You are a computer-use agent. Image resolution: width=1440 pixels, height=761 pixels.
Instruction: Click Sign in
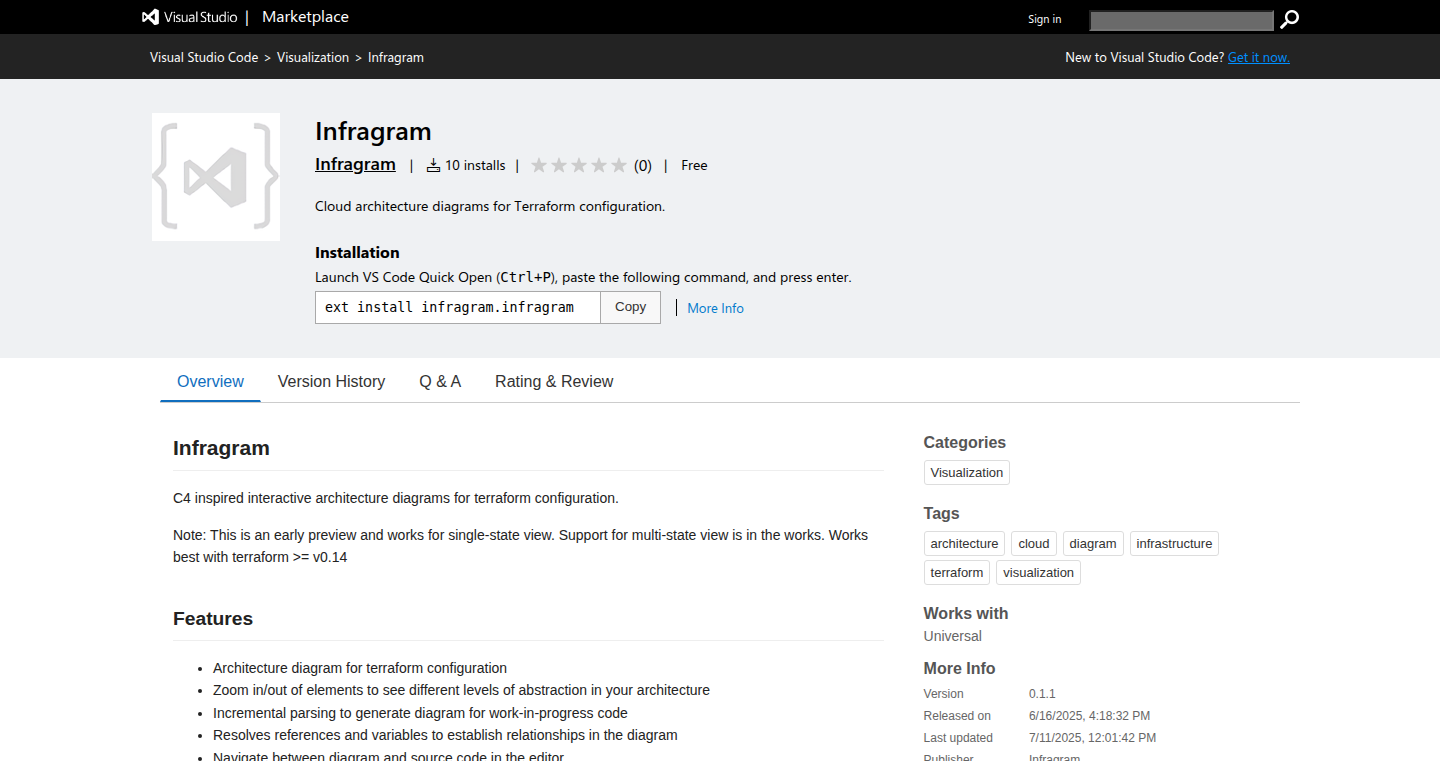1045,19
